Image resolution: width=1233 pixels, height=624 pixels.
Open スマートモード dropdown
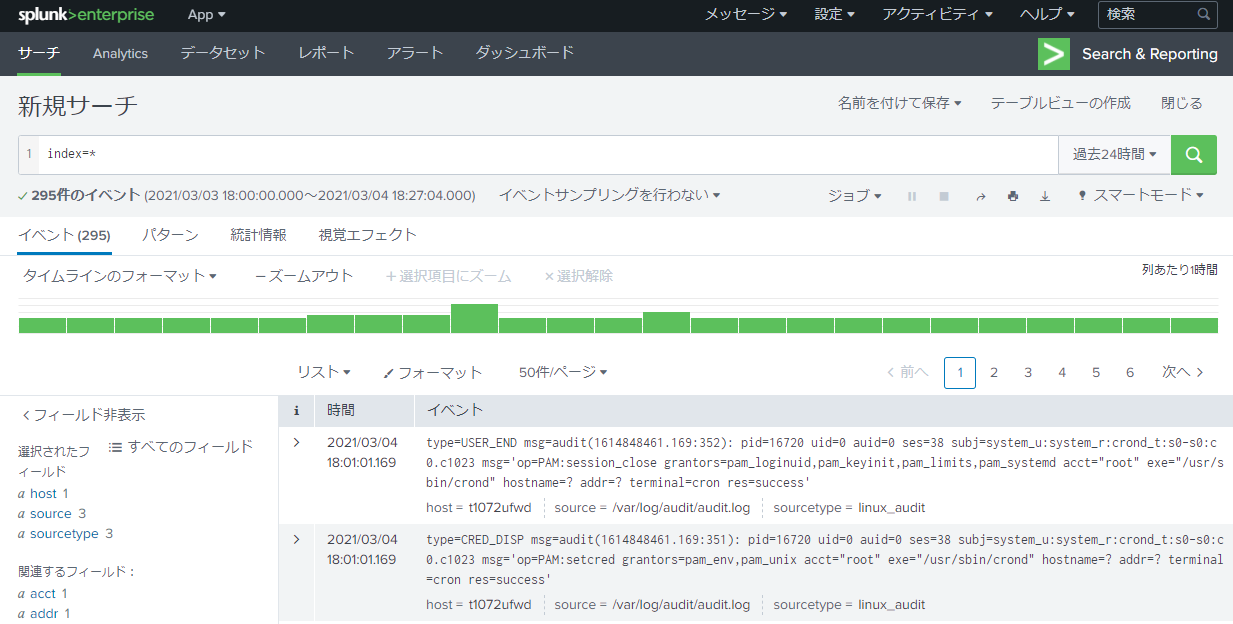tap(1140, 196)
